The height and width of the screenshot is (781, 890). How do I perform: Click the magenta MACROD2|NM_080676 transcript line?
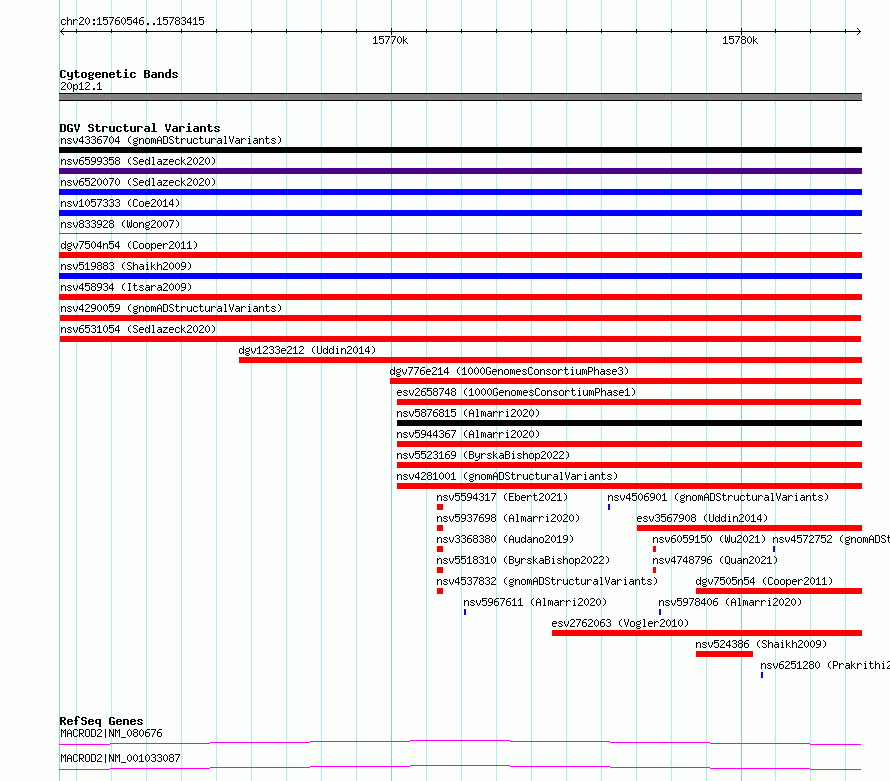pos(460,742)
